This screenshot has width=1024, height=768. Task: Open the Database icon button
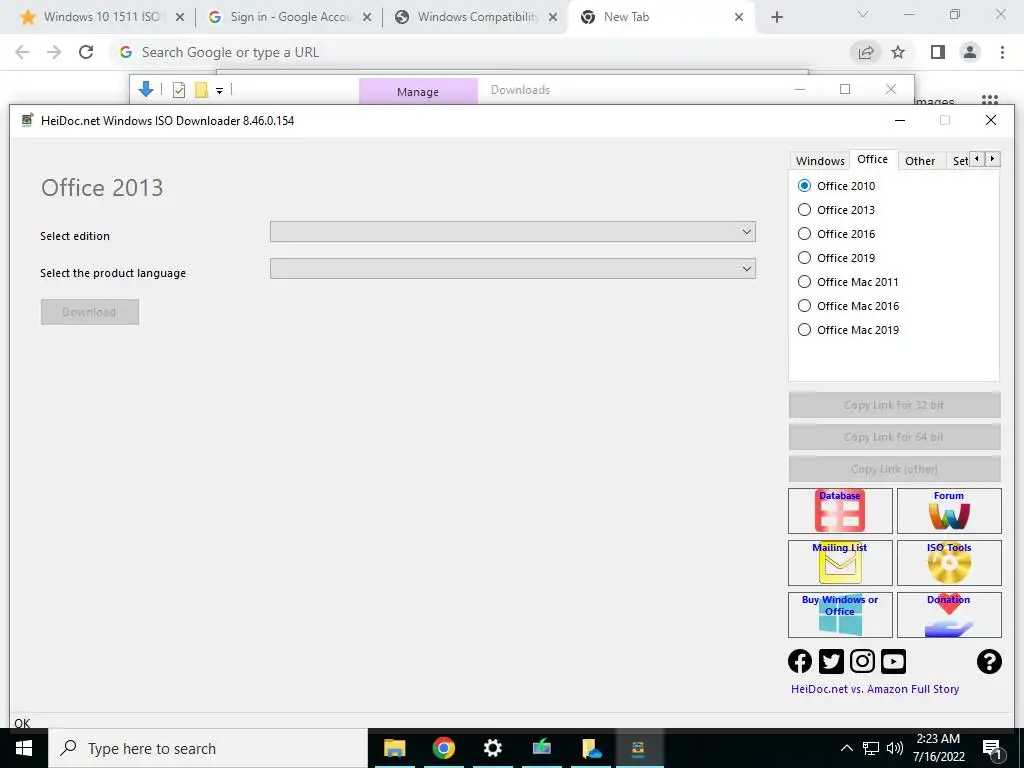[x=840, y=511]
